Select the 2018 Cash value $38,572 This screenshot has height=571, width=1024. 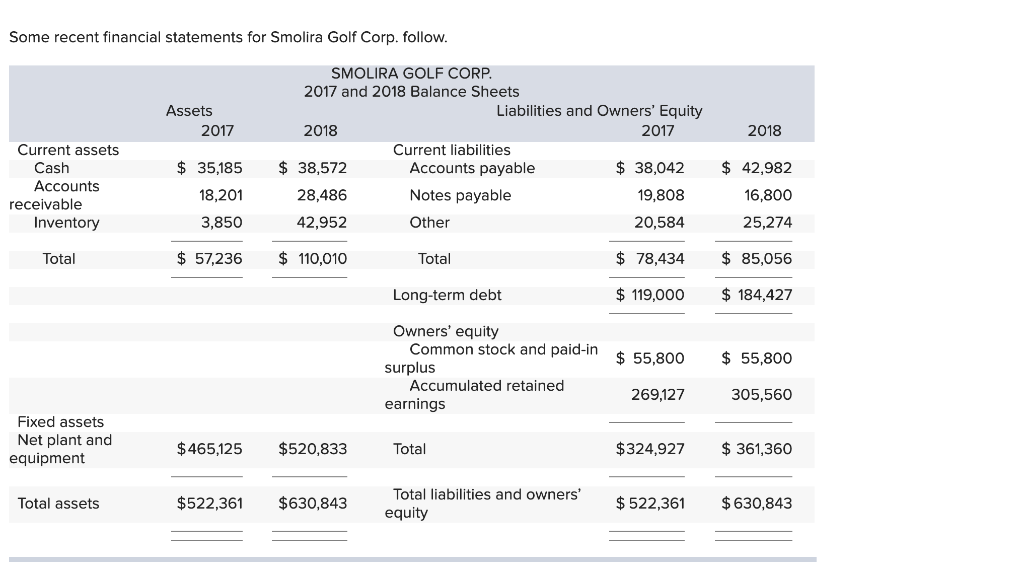[312, 168]
